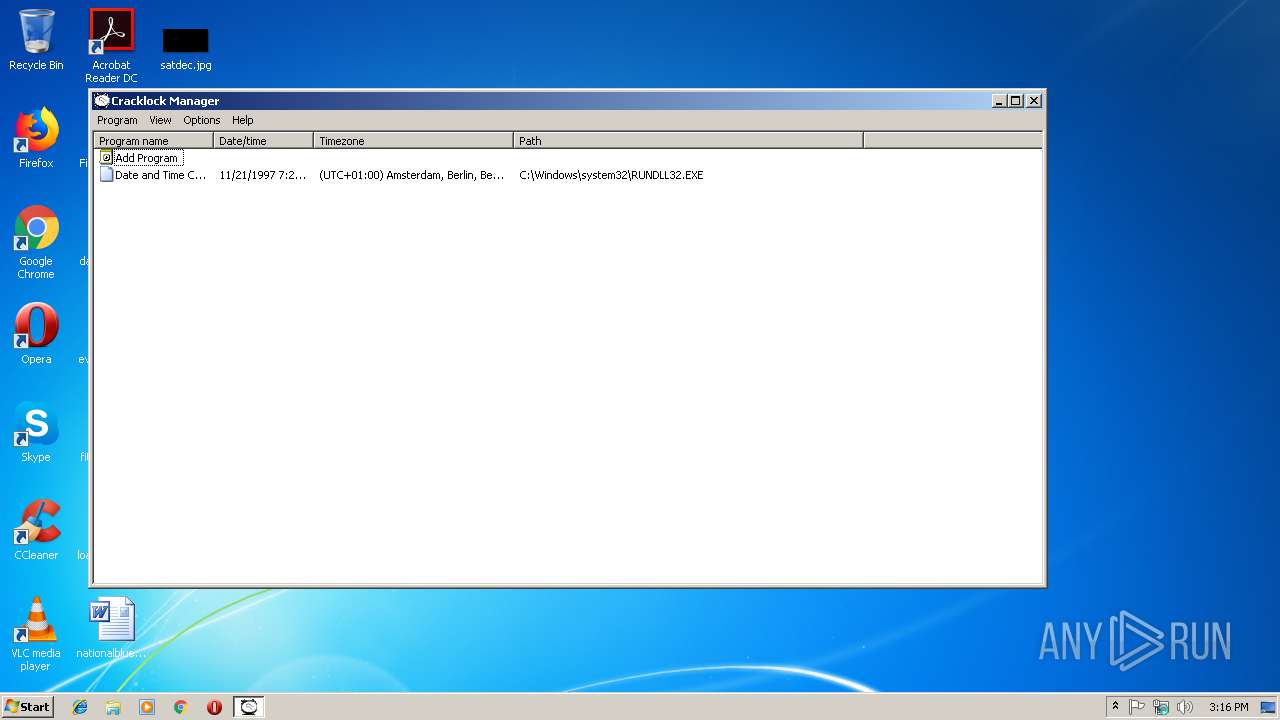Open the nationalblue Word document
This screenshot has height=720, width=1280.
click(x=111, y=628)
